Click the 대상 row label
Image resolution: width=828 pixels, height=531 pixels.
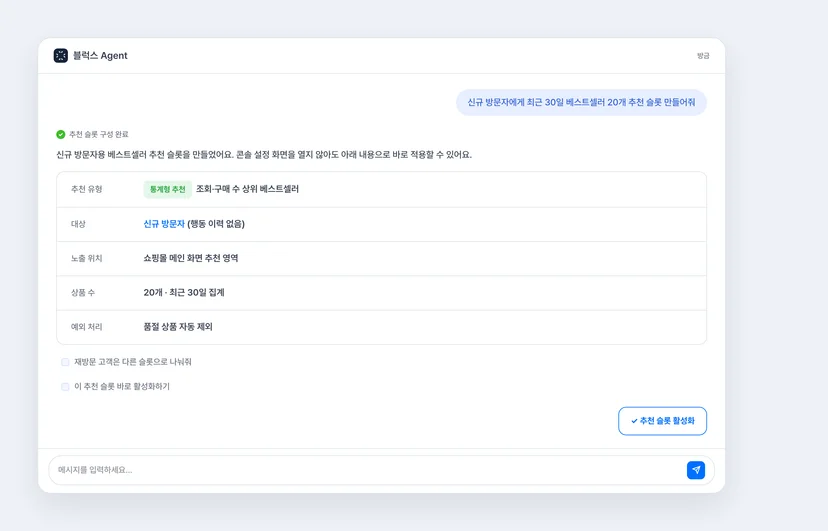(x=78, y=224)
